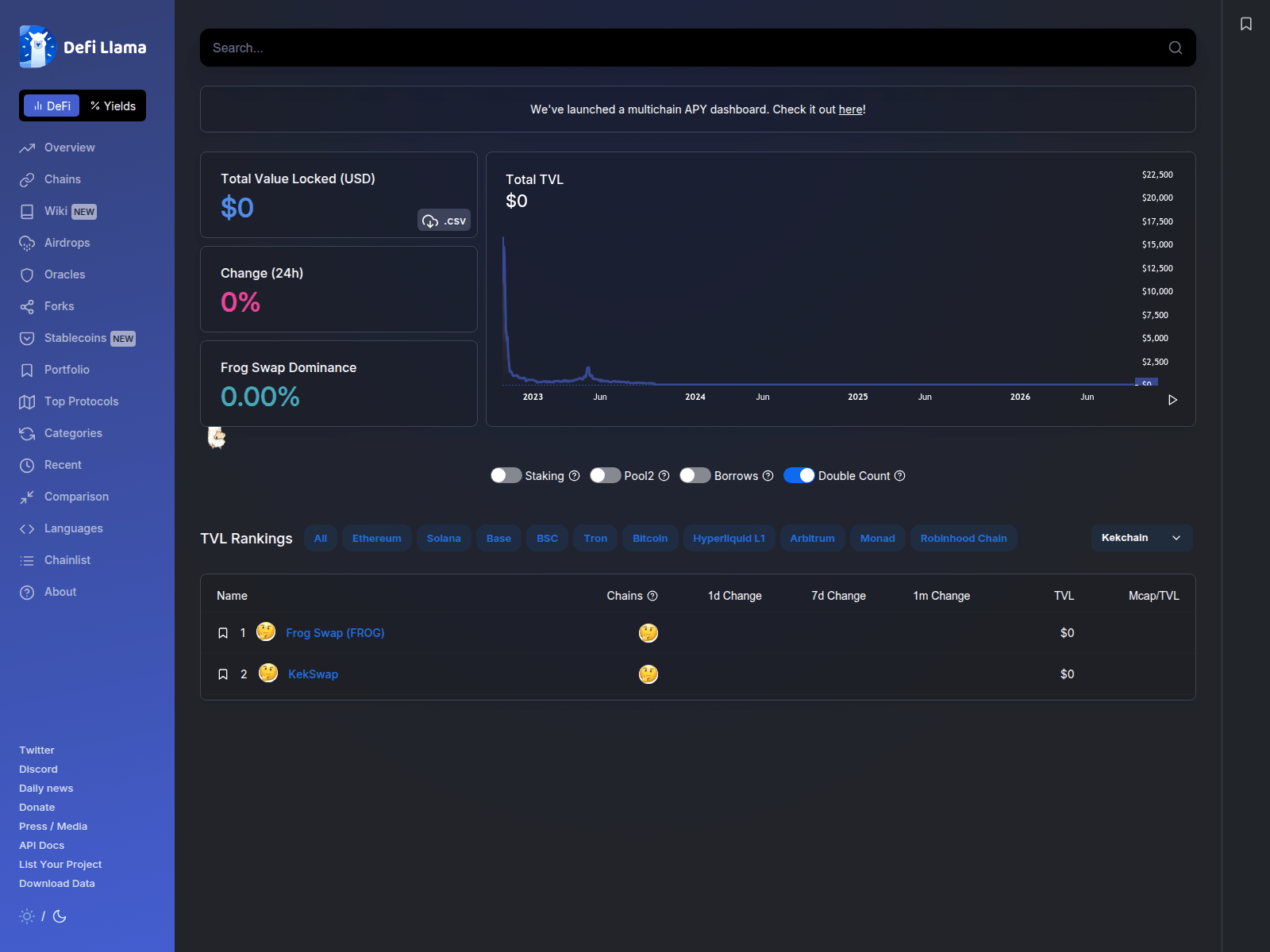
Task: Click the Staking help question icon
Action: pyautogui.click(x=574, y=476)
